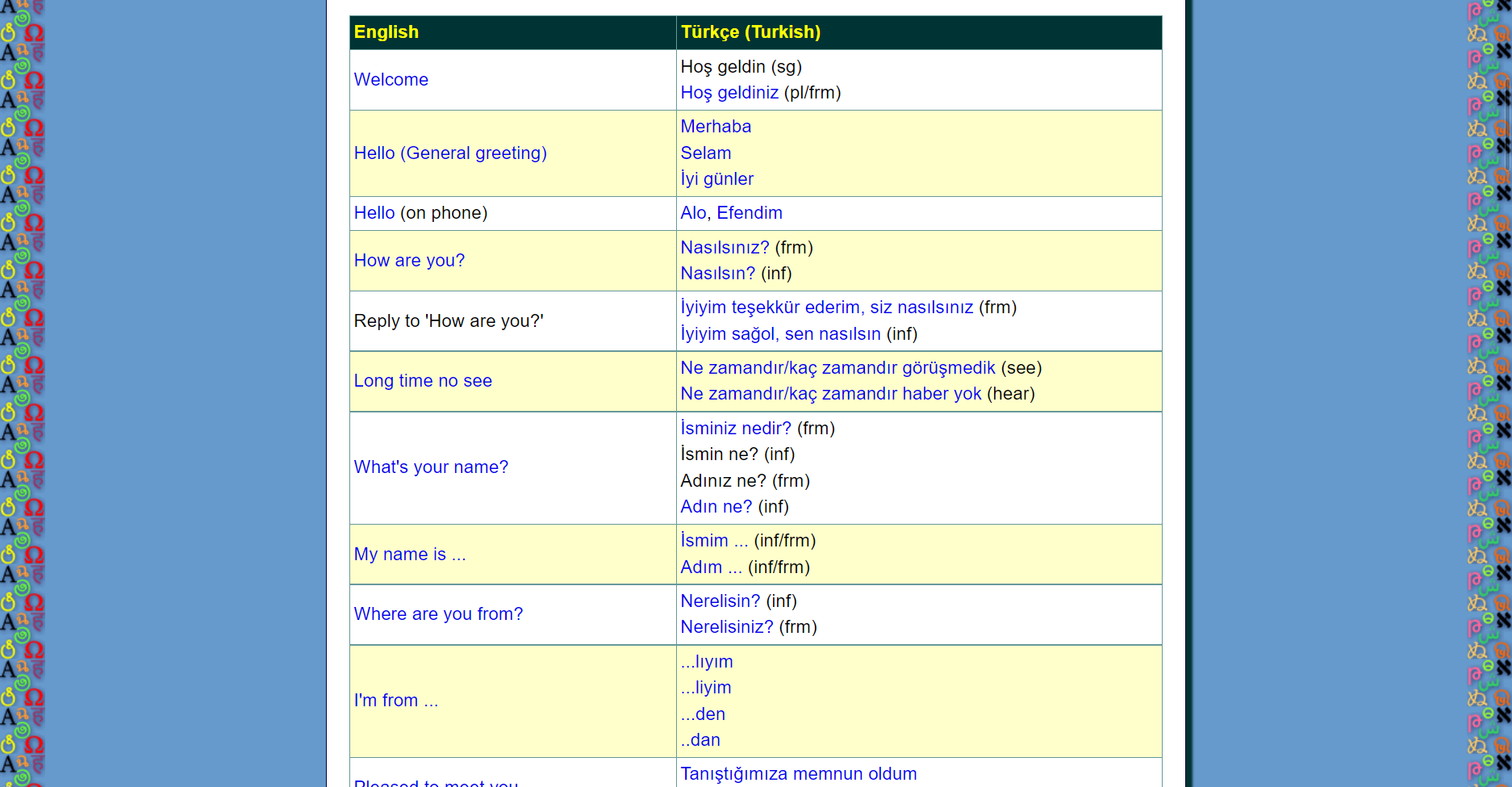Open the Ne zamandır/kaç zamandır görüşmedik link
1512x787 pixels.
click(837, 368)
